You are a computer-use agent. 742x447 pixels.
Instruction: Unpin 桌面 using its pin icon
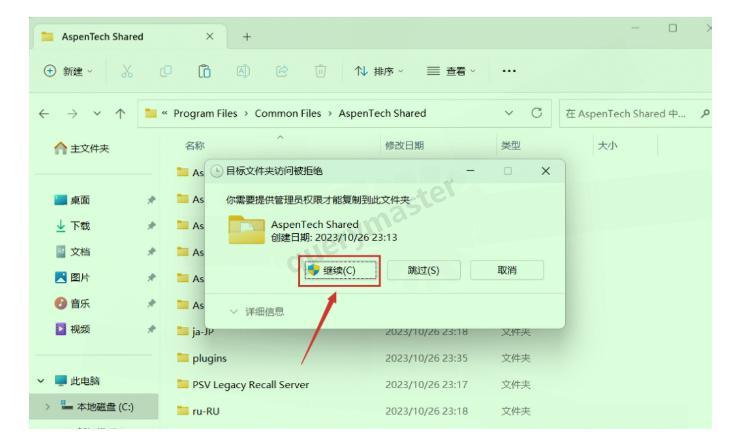[151, 200]
